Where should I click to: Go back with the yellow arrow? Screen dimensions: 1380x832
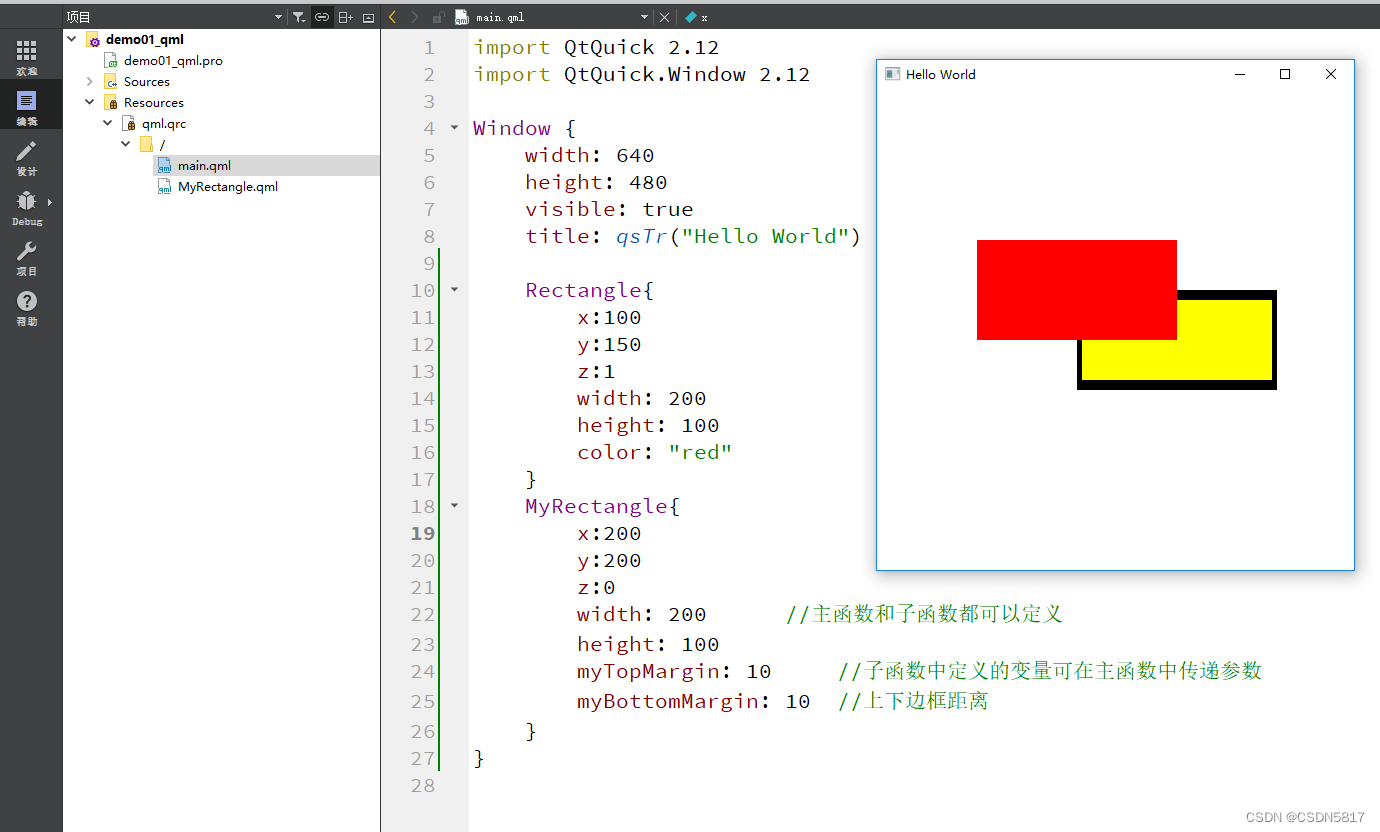pos(393,17)
